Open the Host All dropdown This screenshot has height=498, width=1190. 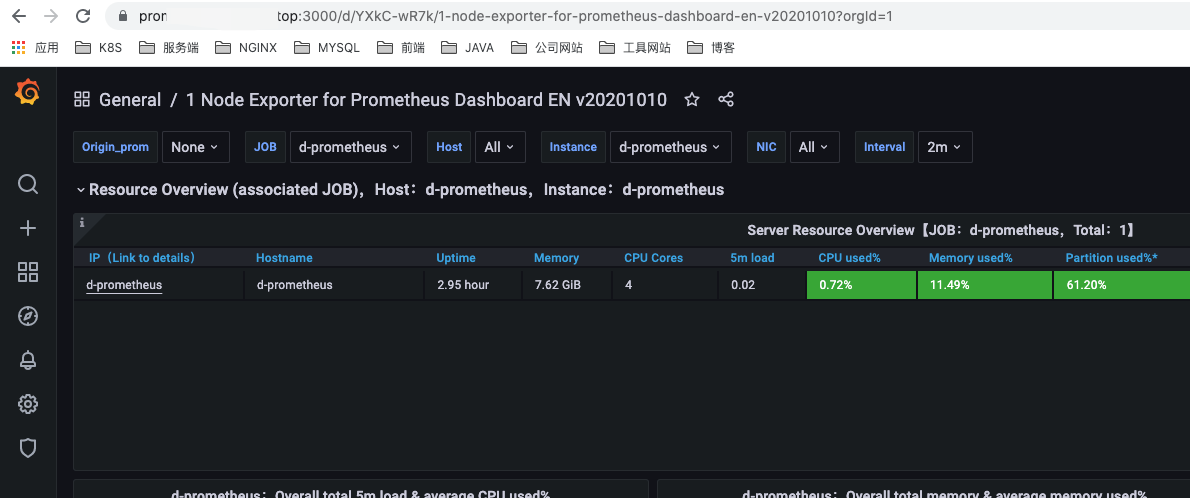[x=500, y=147]
